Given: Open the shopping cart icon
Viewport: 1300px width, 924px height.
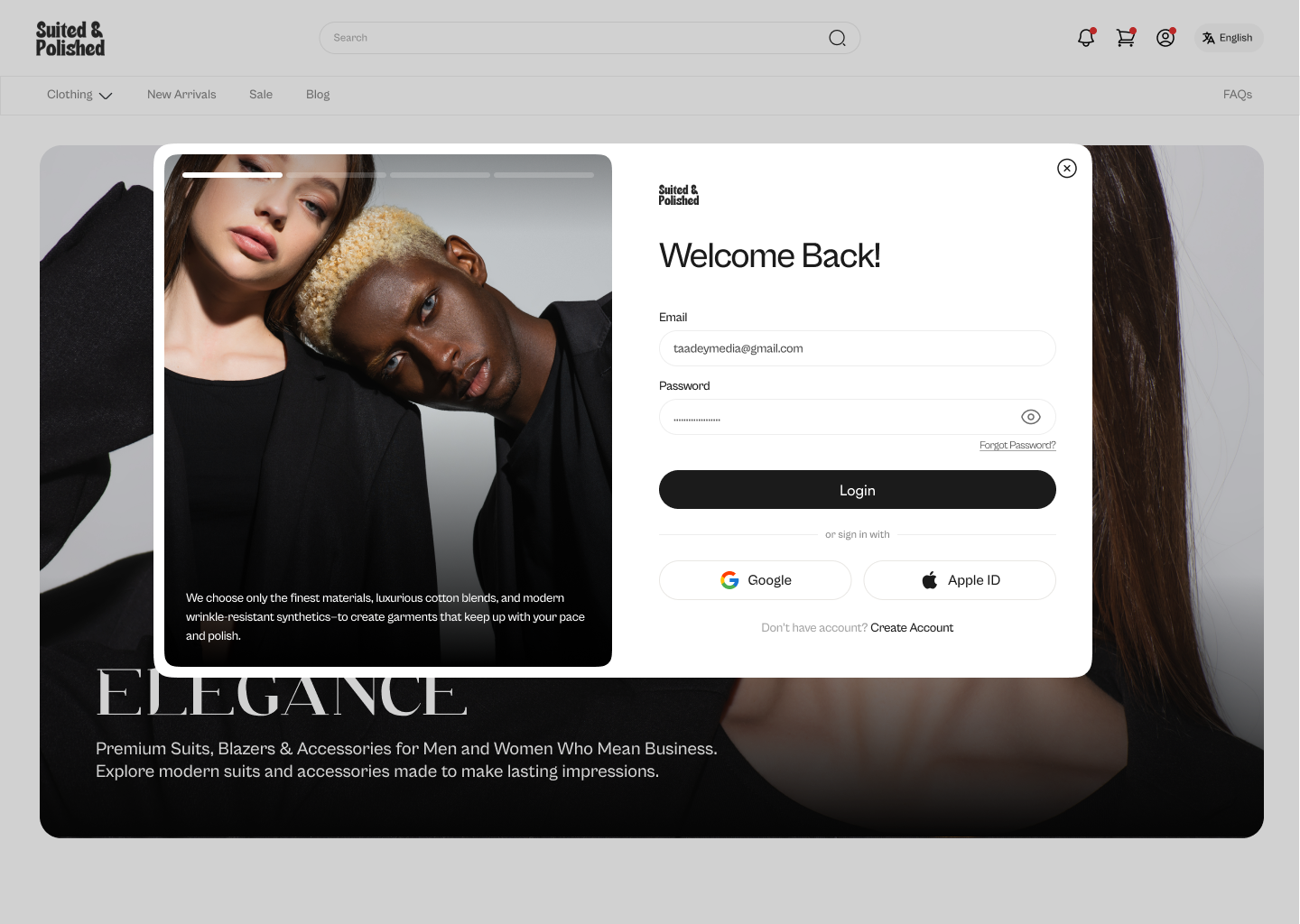Looking at the screenshot, I should [1125, 38].
